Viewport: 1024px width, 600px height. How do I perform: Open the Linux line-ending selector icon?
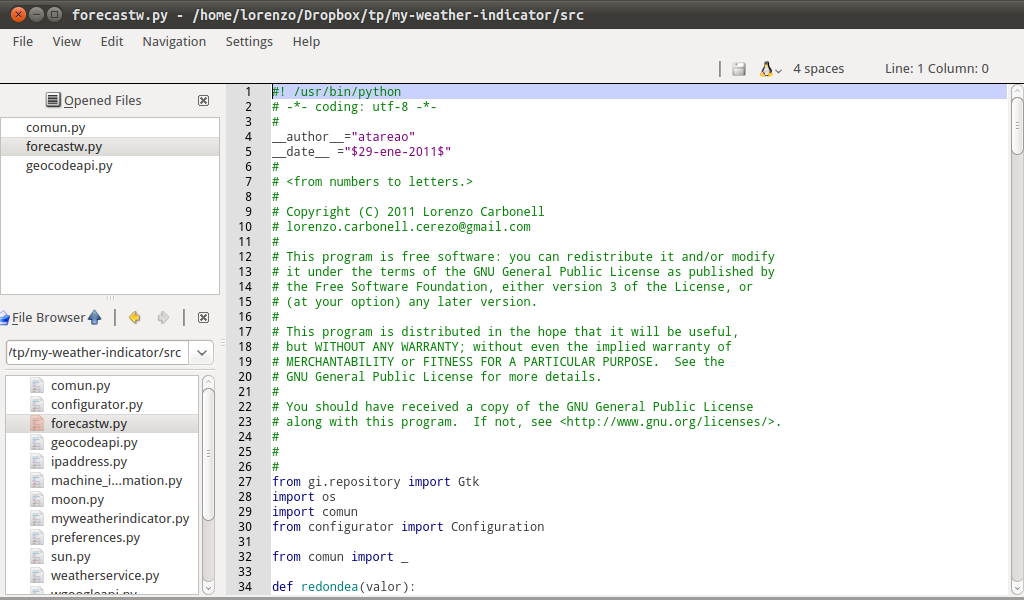tap(770, 69)
